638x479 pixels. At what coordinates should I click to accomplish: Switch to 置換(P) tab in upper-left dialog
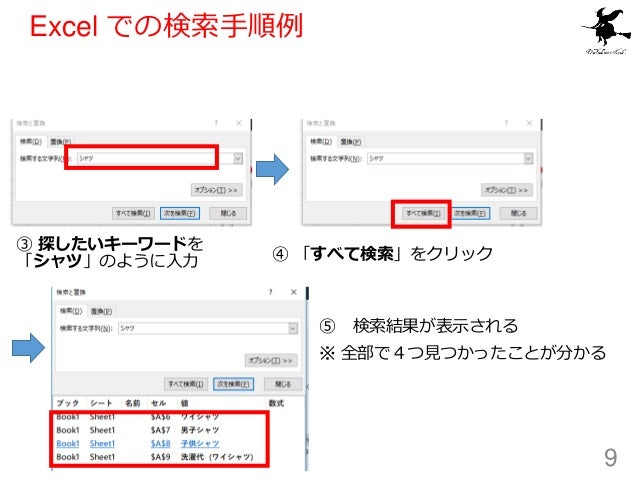click(x=60, y=142)
